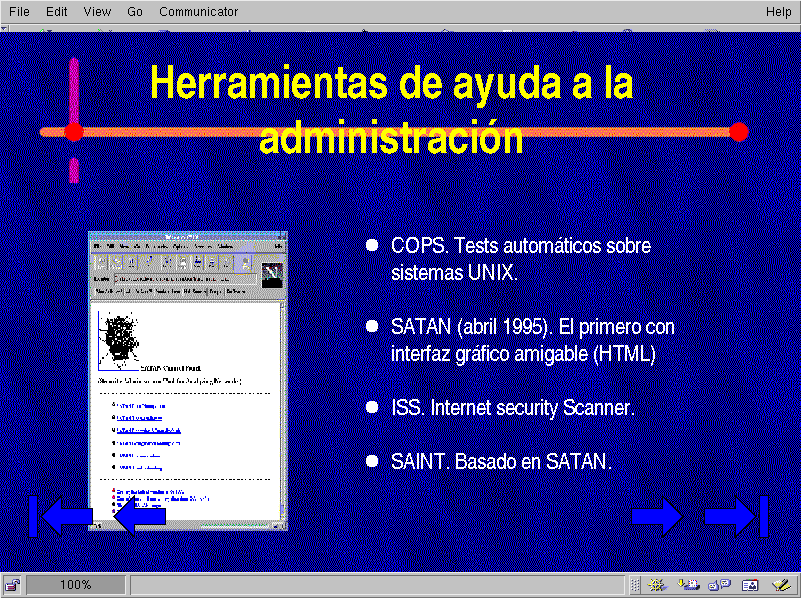
Task: Open Navigator via the ship wheel icon
Action: point(657,585)
